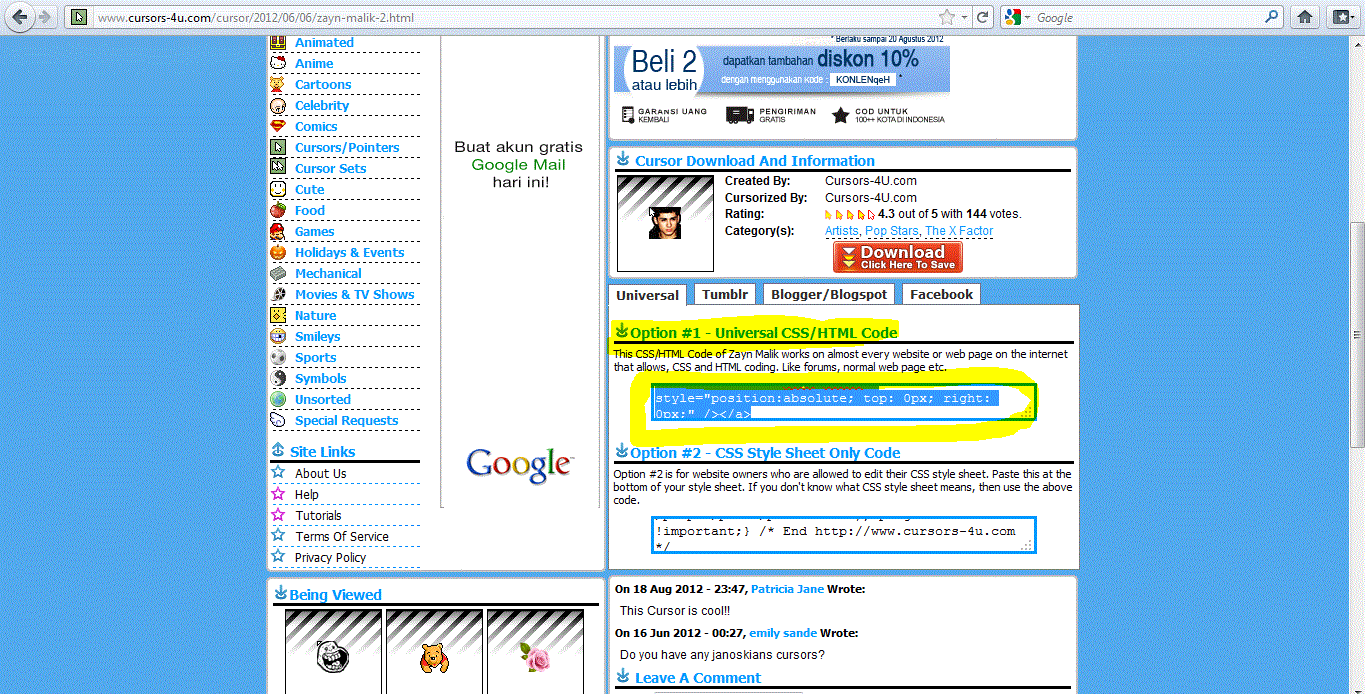The height and width of the screenshot is (694, 1365).
Task: Open the Animated category link
Action: [x=324, y=42]
